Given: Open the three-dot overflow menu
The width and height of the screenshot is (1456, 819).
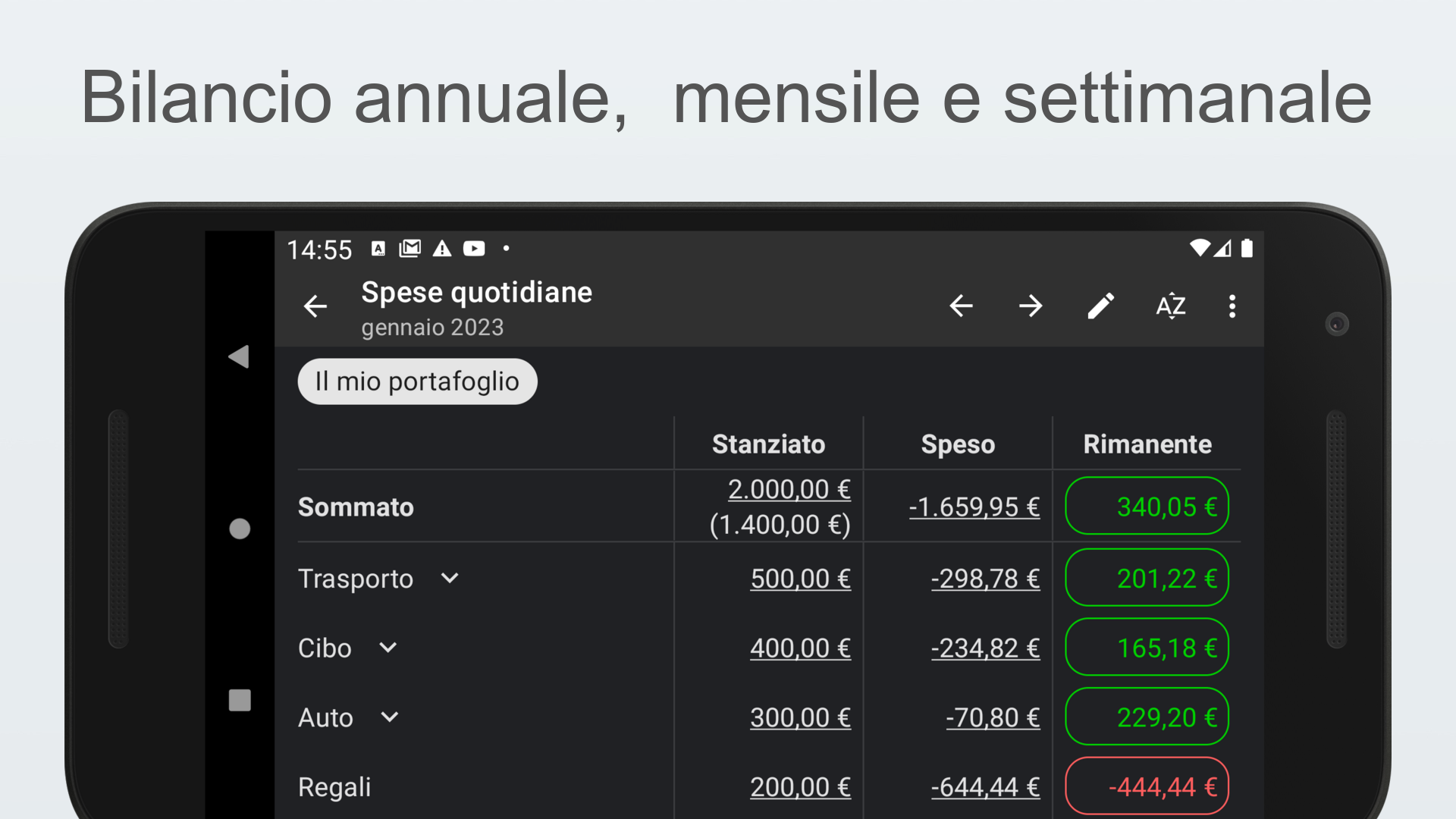Looking at the screenshot, I should [x=1232, y=306].
